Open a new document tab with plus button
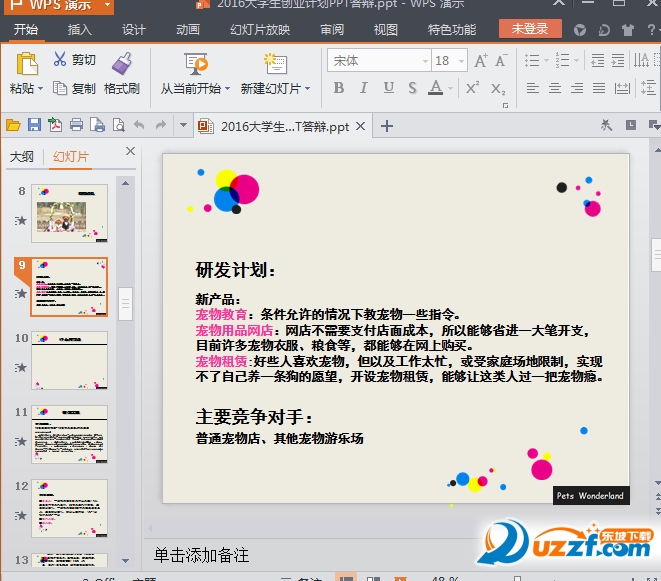The height and width of the screenshot is (581, 661). 388,126
